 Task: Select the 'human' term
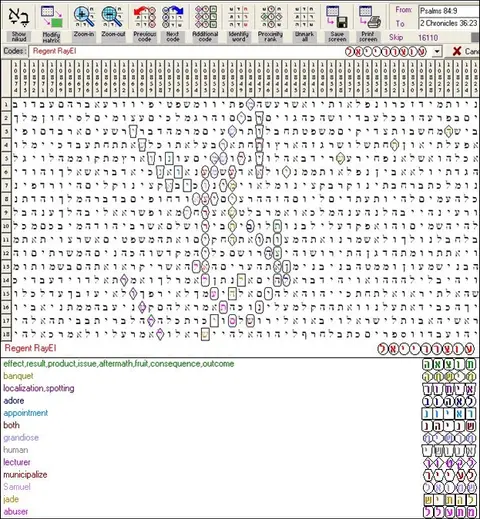(x=16, y=450)
